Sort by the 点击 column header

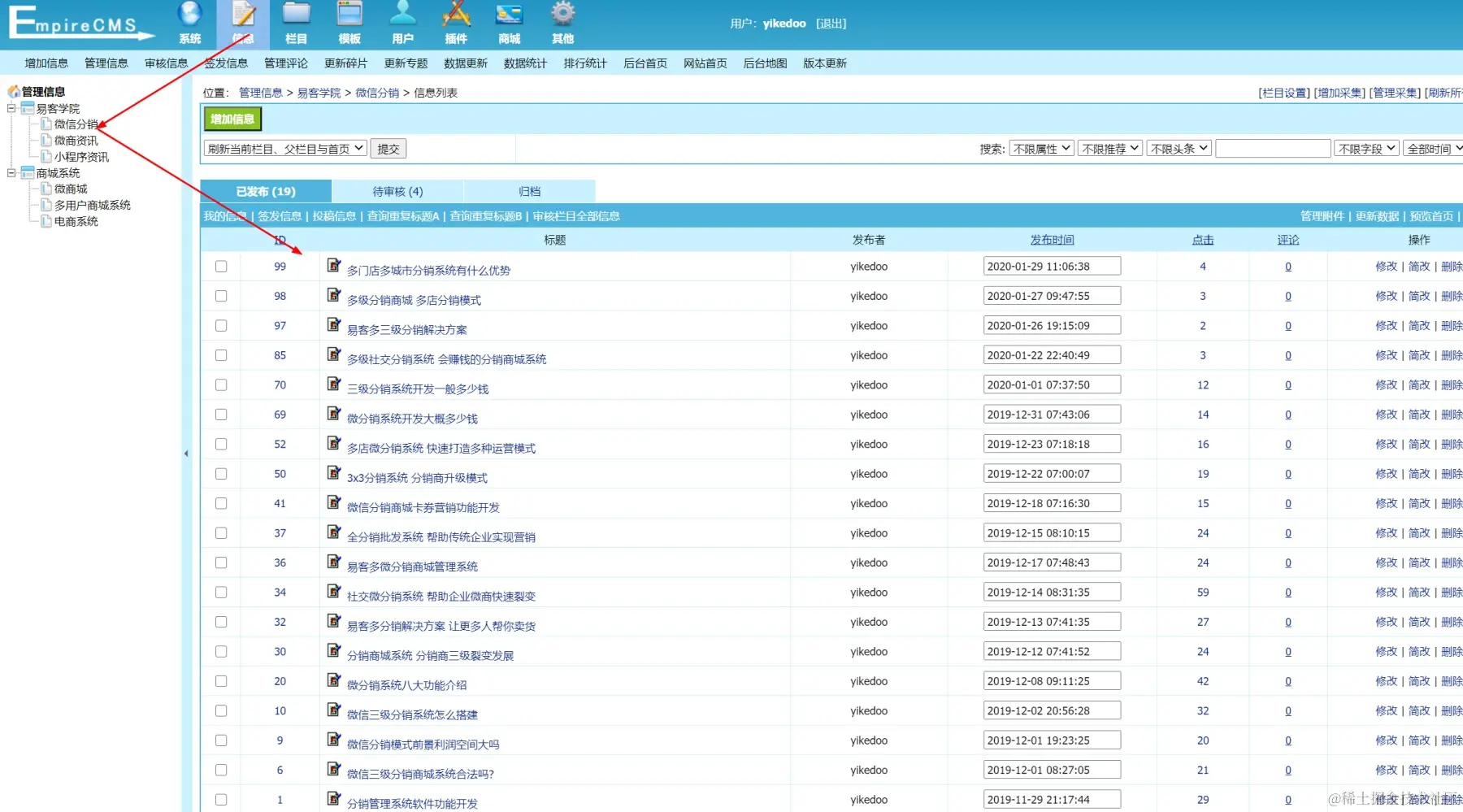[1203, 240]
